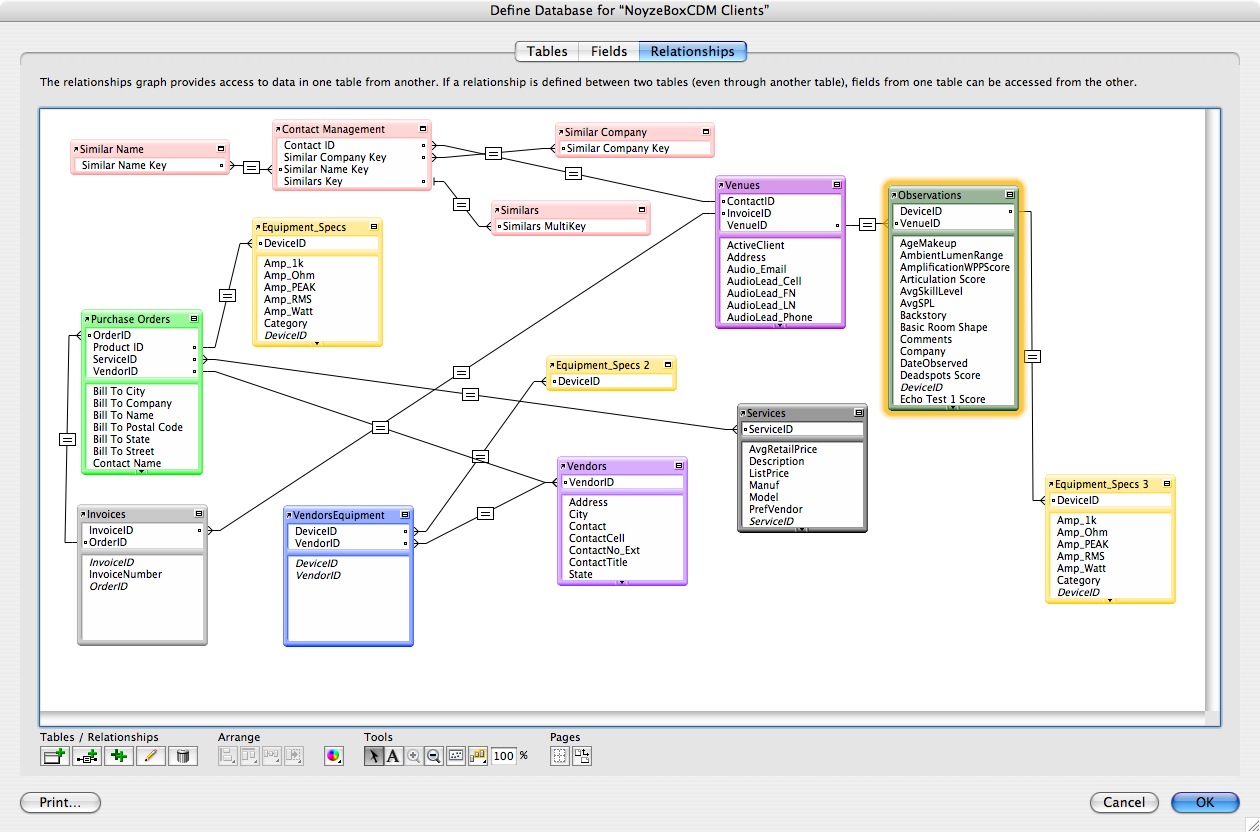The height and width of the screenshot is (832, 1260).
Task: Switch to the Tables tab
Action: [547, 52]
